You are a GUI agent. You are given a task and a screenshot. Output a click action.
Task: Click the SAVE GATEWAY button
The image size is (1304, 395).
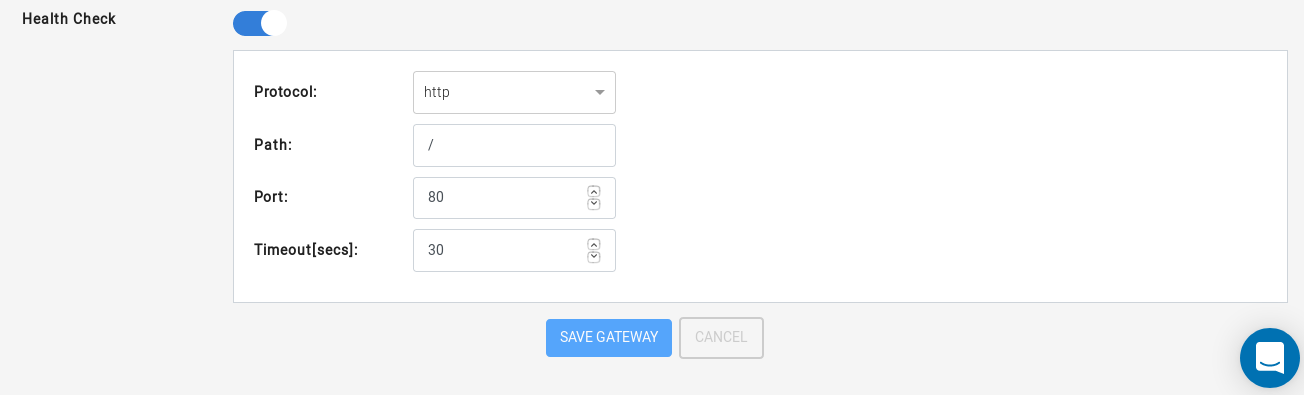point(609,338)
